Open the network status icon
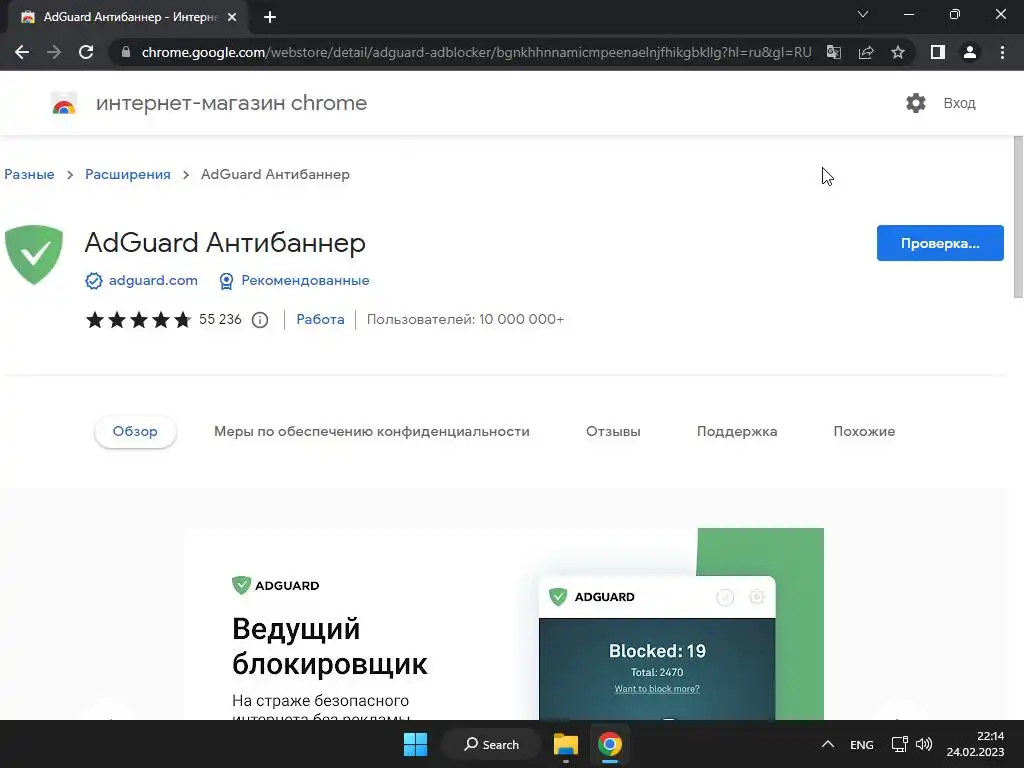The image size is (1024, 768). 899,744
